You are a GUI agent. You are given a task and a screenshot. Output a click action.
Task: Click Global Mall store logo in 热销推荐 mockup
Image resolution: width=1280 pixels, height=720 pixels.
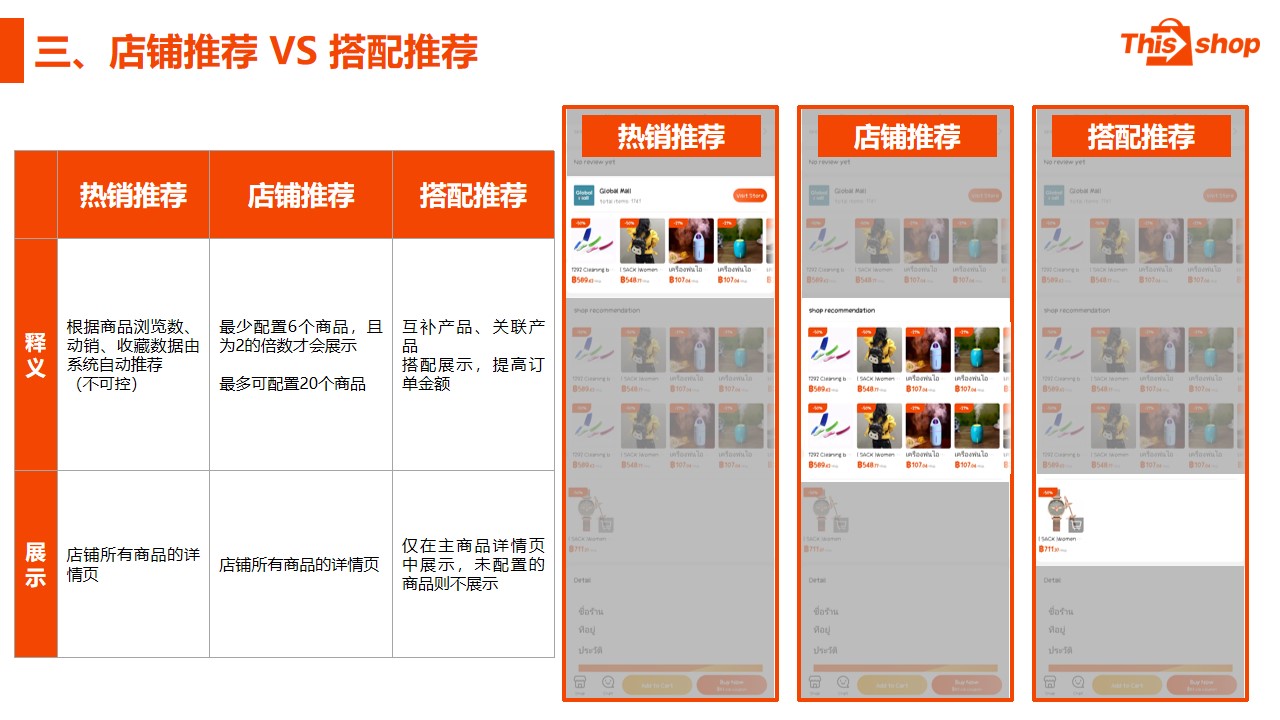(x=584, y=195)
